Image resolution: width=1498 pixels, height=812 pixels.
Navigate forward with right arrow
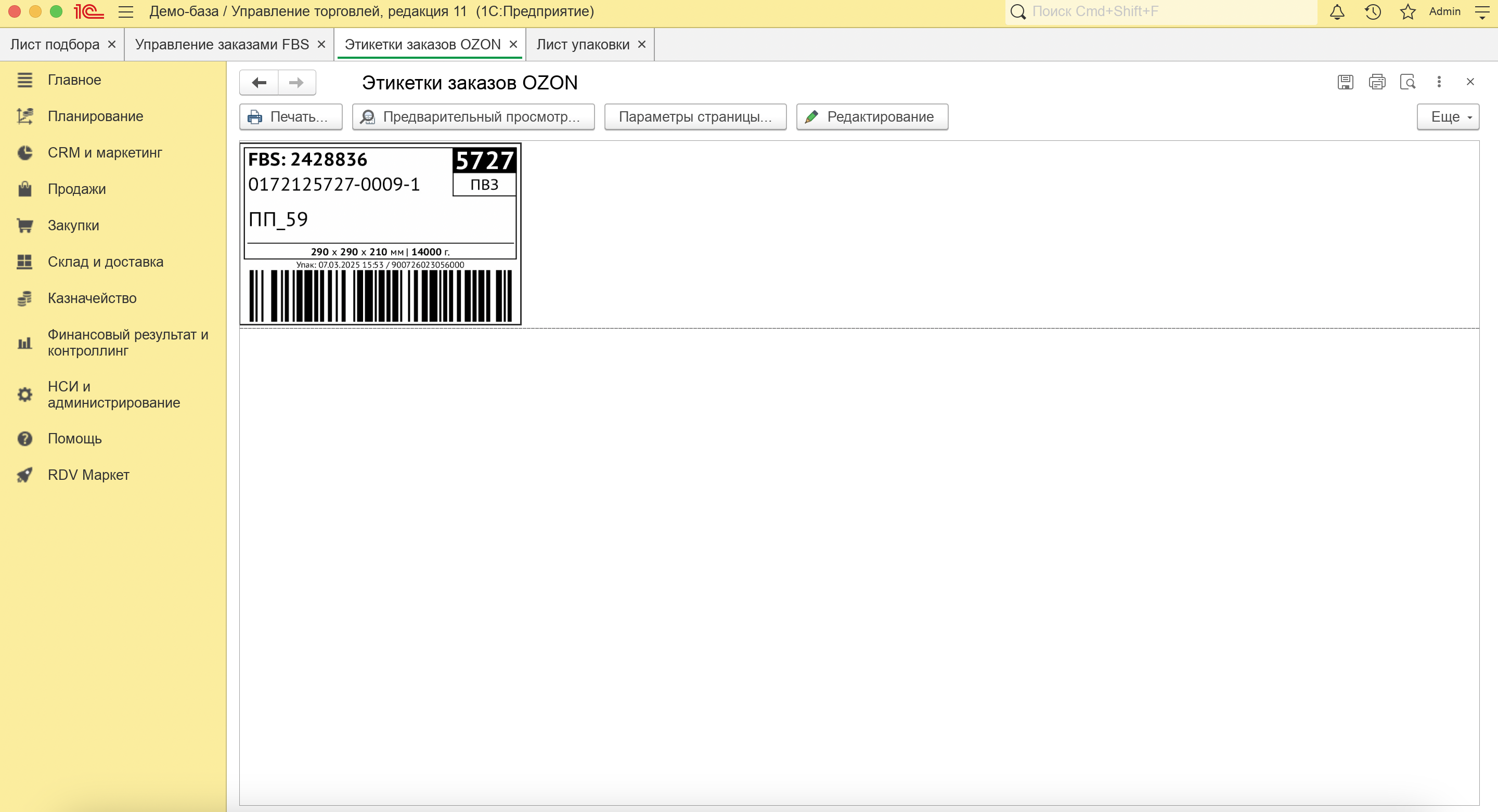click(296, 83)
